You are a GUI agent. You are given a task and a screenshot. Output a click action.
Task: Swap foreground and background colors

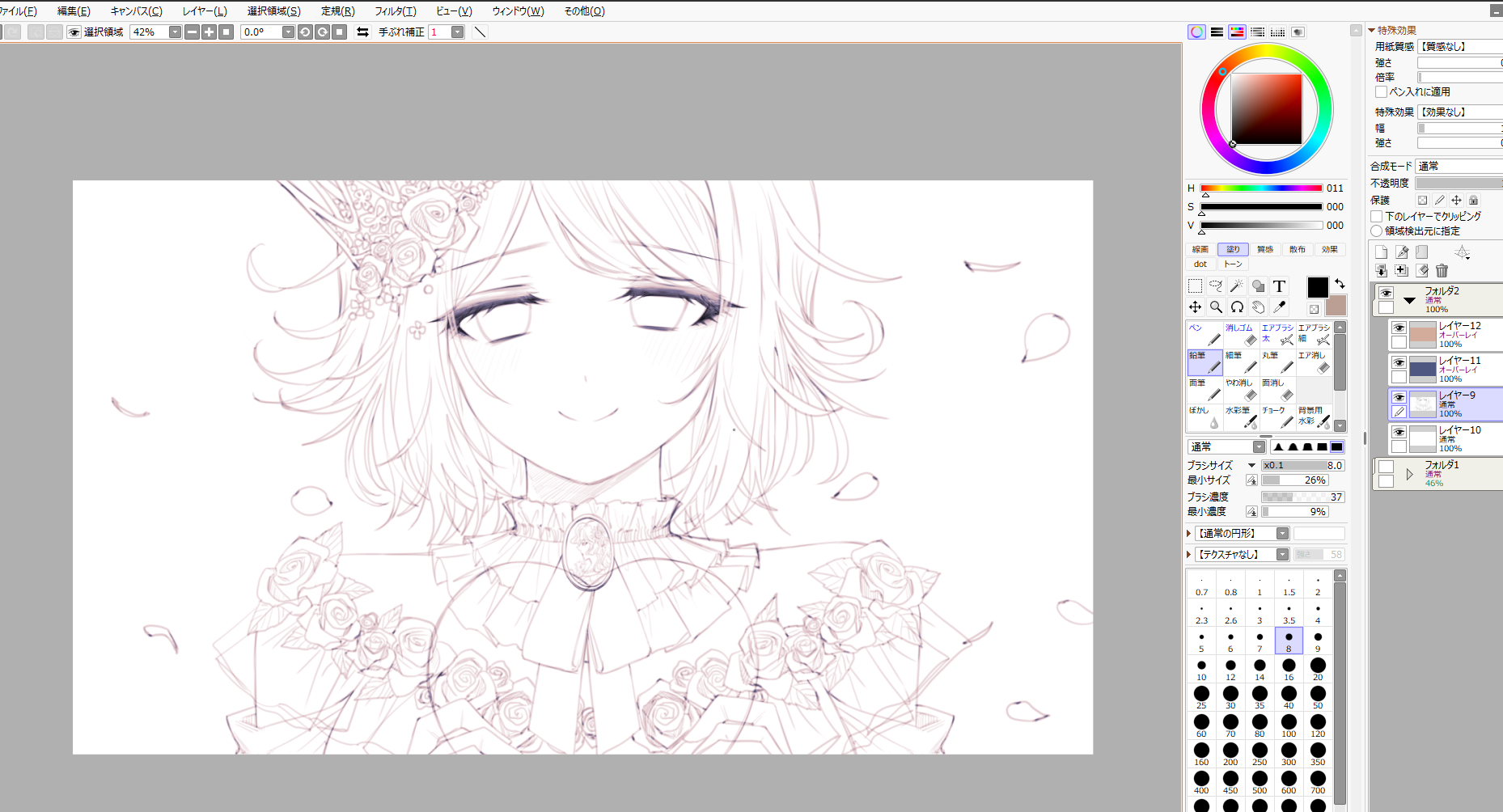1340,283
